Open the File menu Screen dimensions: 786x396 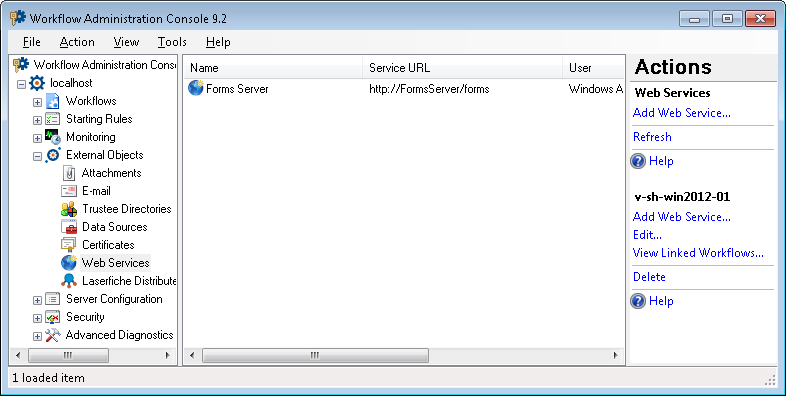pos(32,42)
